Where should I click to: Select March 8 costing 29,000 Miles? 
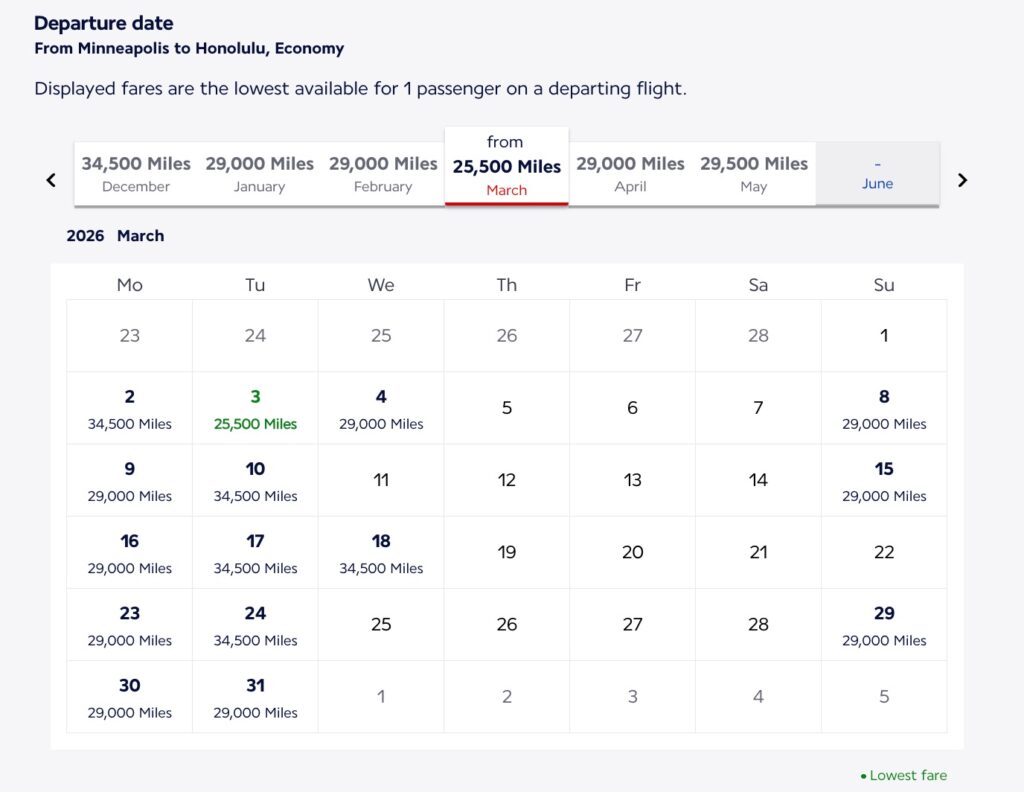[883, 409]
